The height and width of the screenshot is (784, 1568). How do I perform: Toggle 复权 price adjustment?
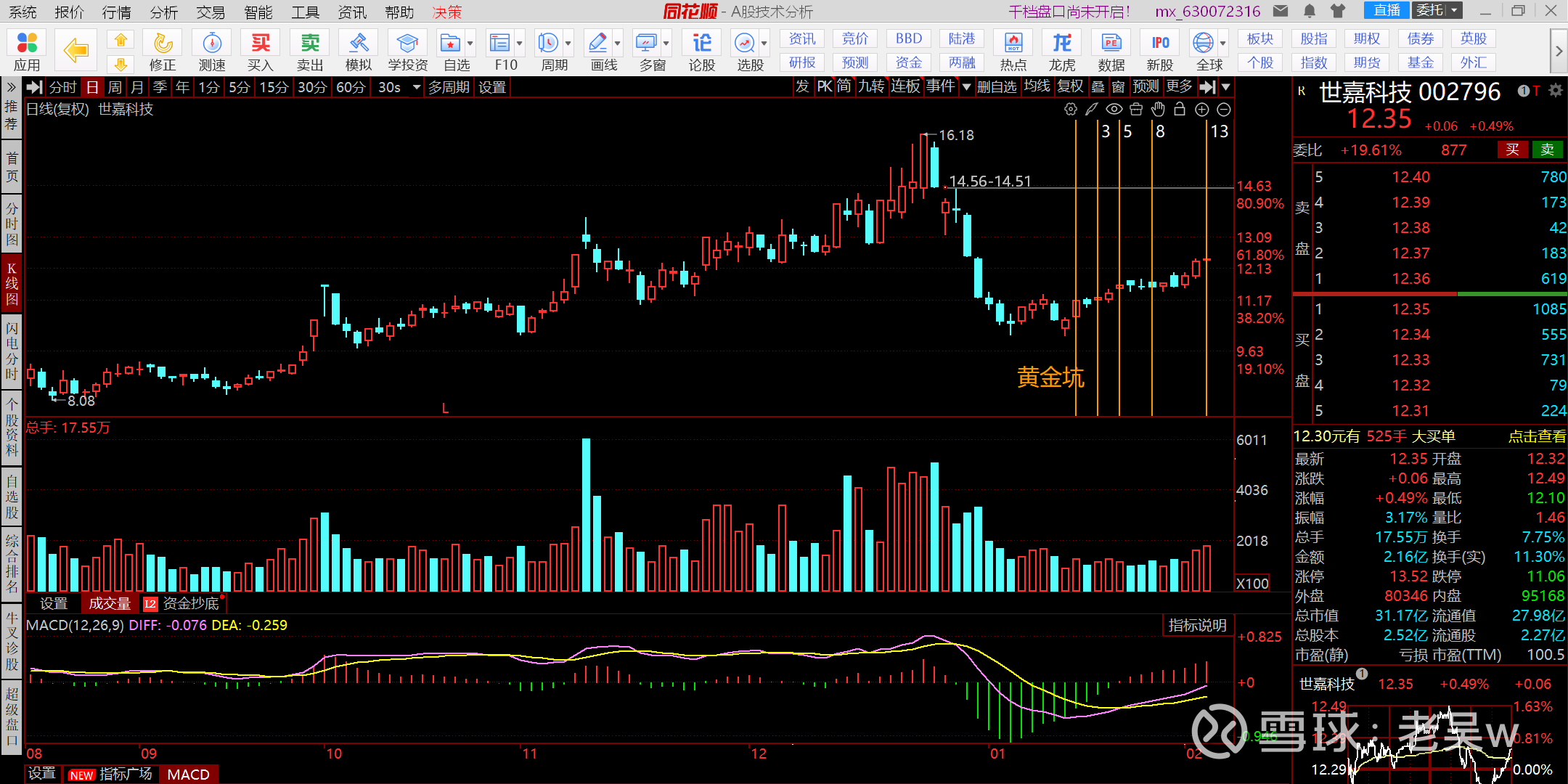point(1070,86)
